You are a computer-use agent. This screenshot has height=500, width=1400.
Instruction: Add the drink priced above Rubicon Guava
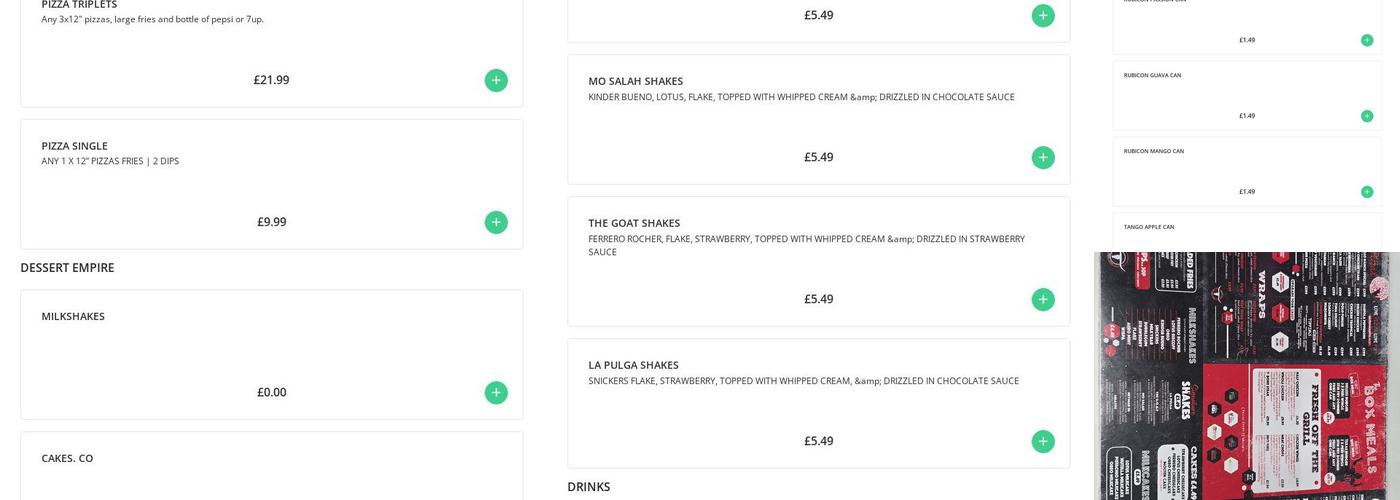(x=1367, y=40)
